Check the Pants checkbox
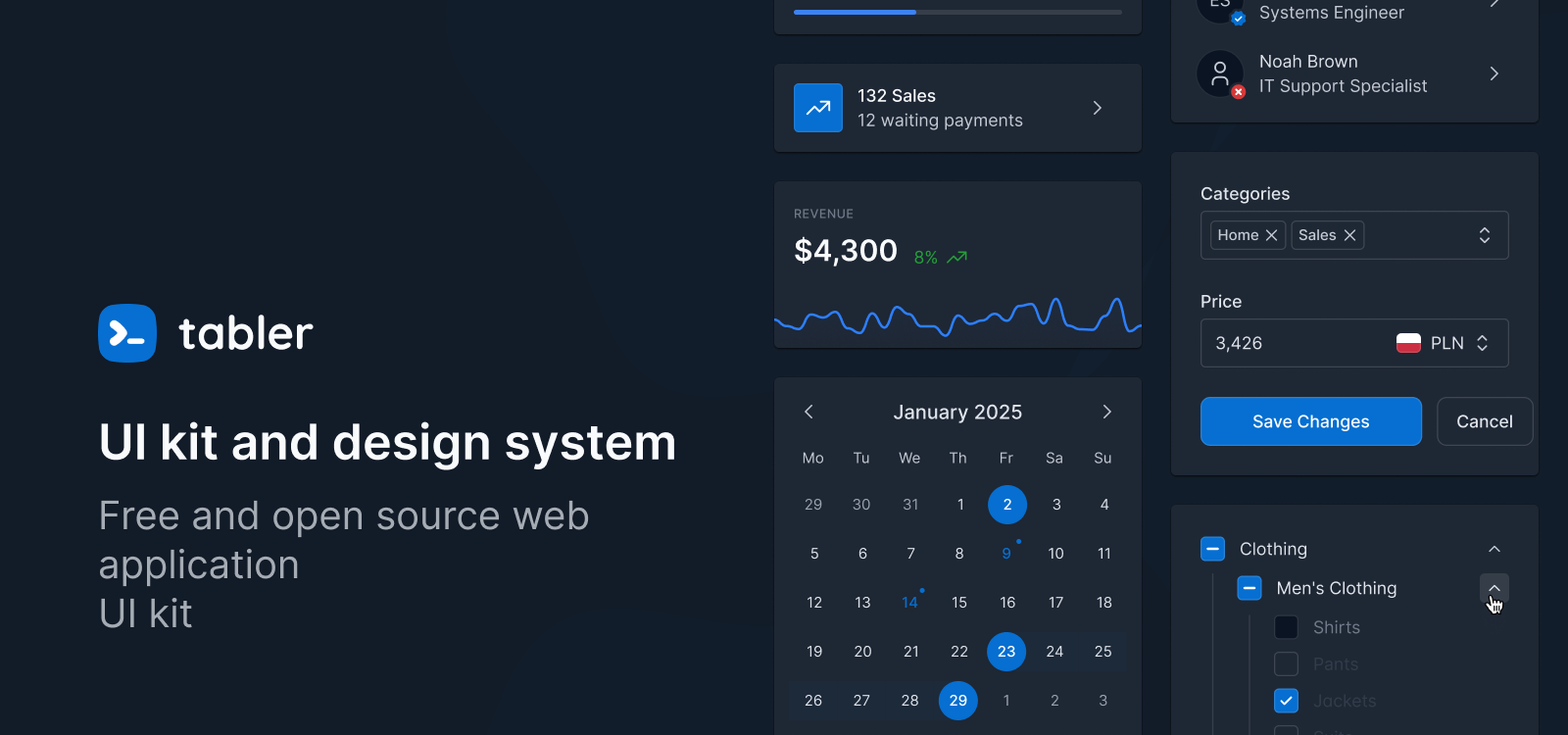The height and width of the screenshot is (735, 1568). 1286,664
